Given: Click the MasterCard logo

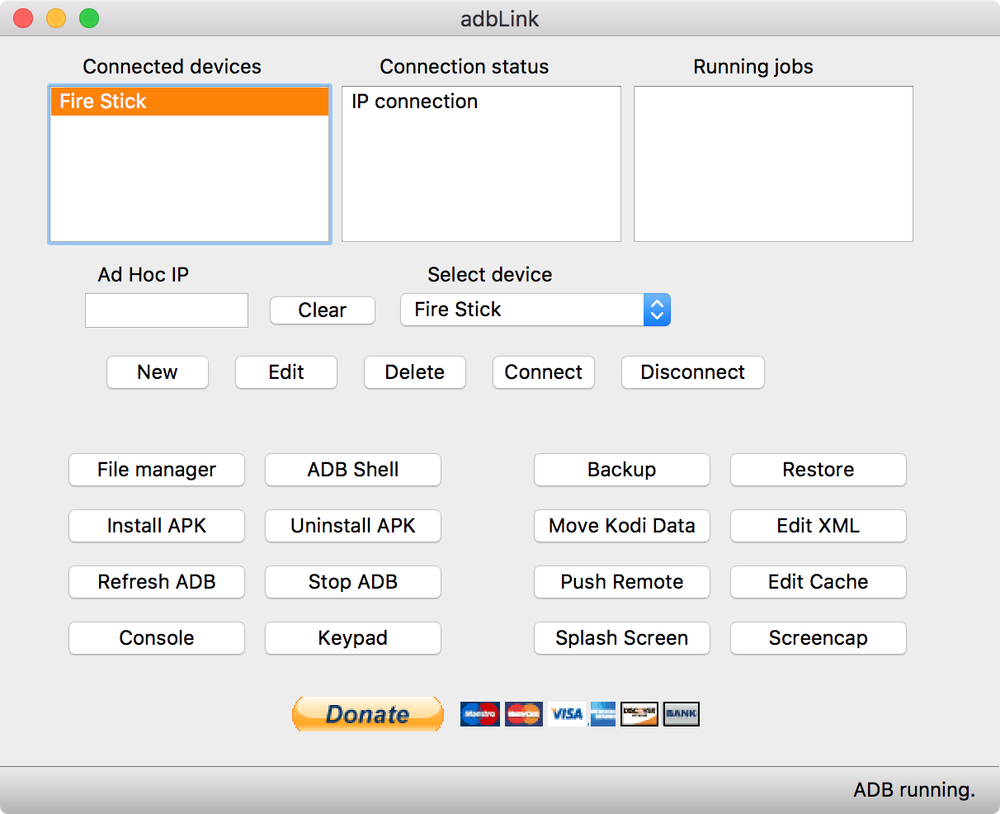Looking at the screenshot, I should 524,714.
